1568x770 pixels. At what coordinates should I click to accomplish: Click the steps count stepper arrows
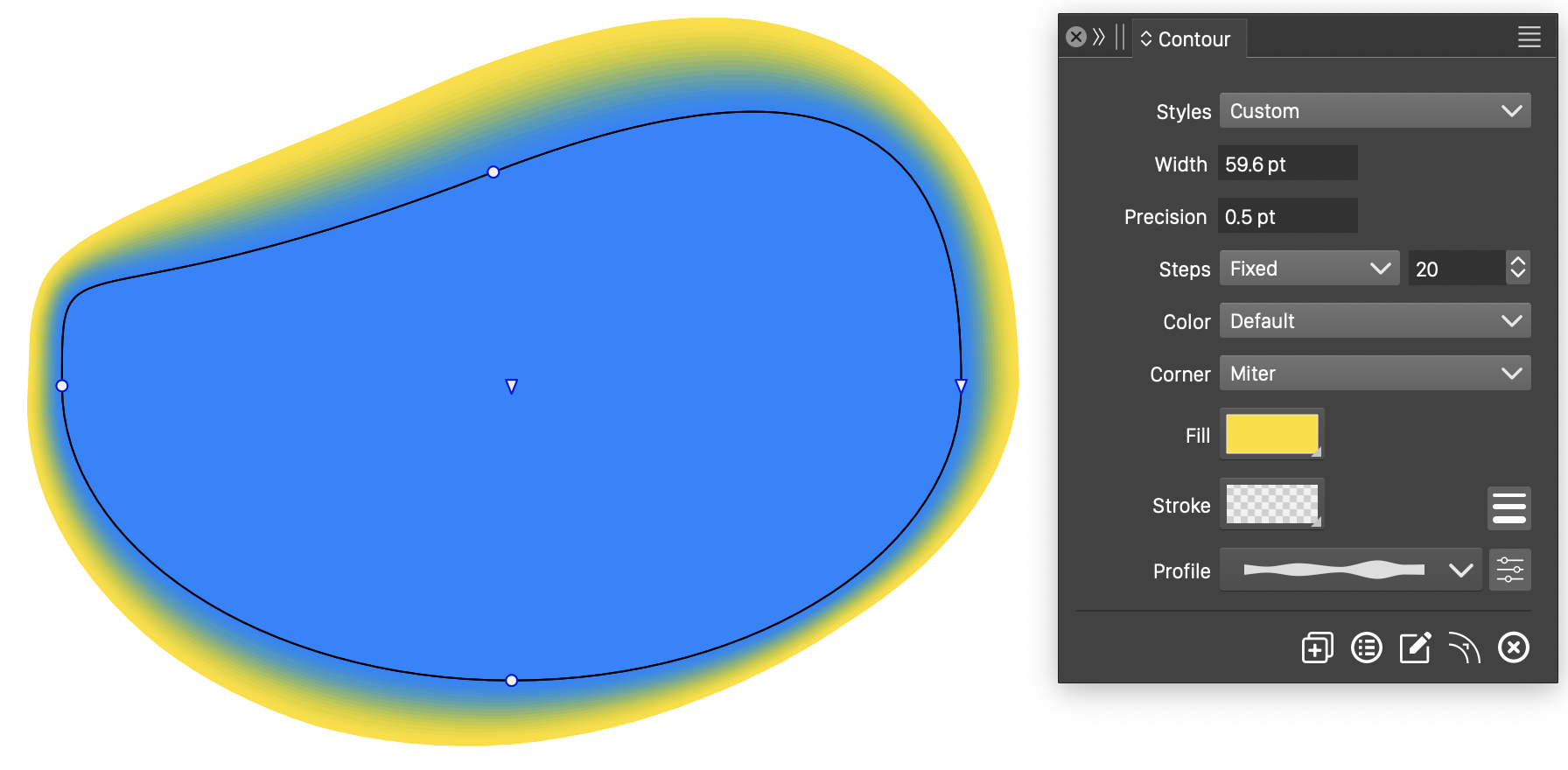[x=1518, y=268]
